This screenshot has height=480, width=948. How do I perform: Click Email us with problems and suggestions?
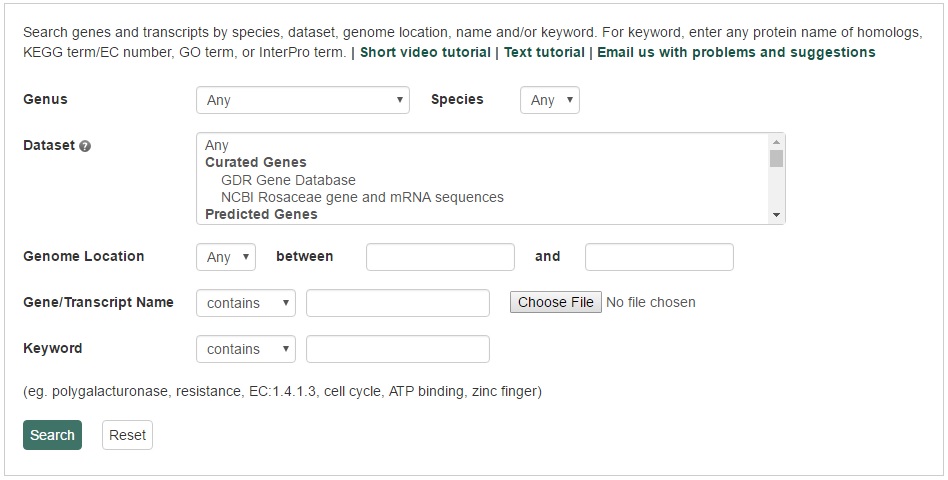click(x=736, y=53)
